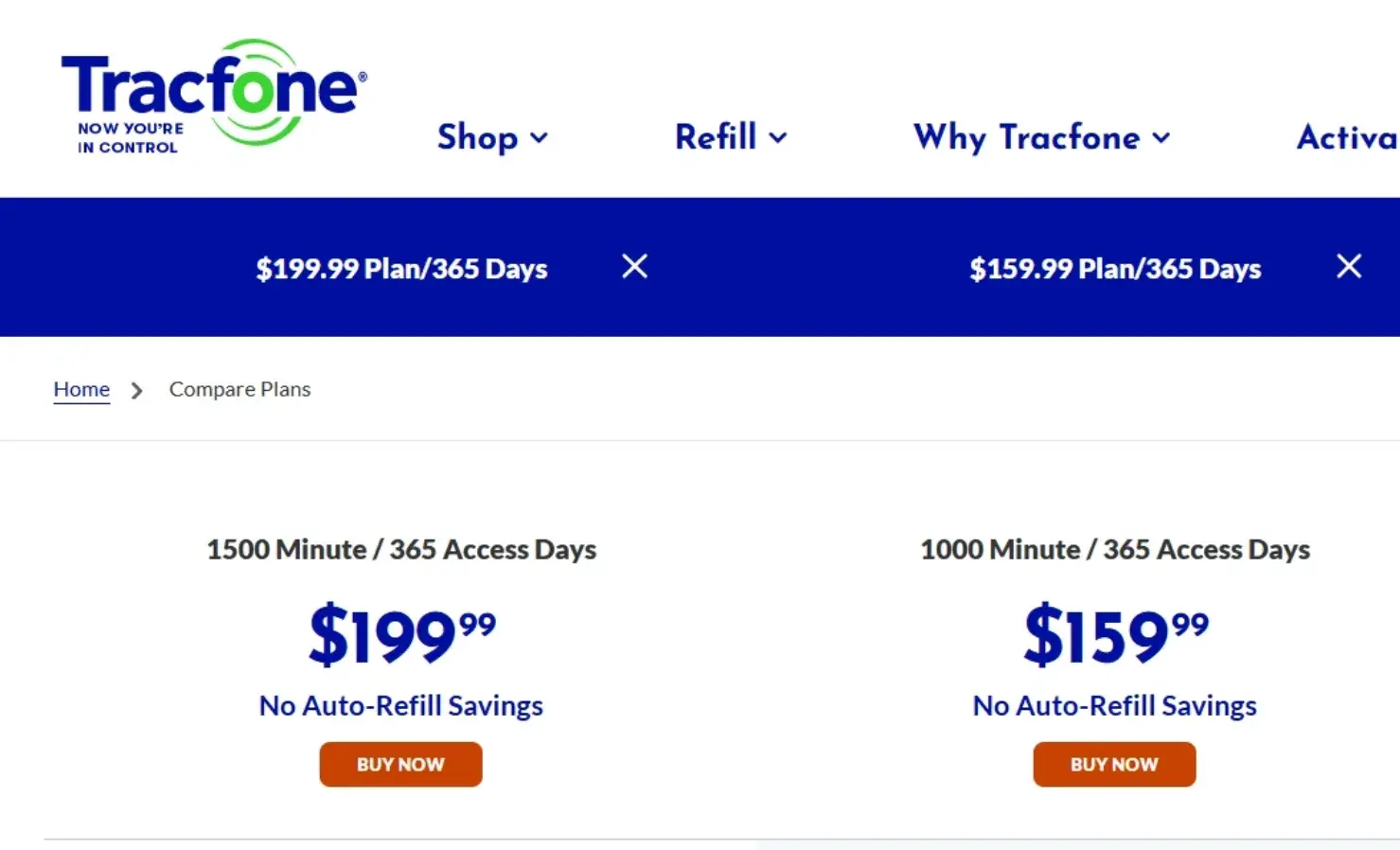Screen dimensions: 1400x850
Task: Click the Compare Plans breadcrumb text
Action: [239, 389]
